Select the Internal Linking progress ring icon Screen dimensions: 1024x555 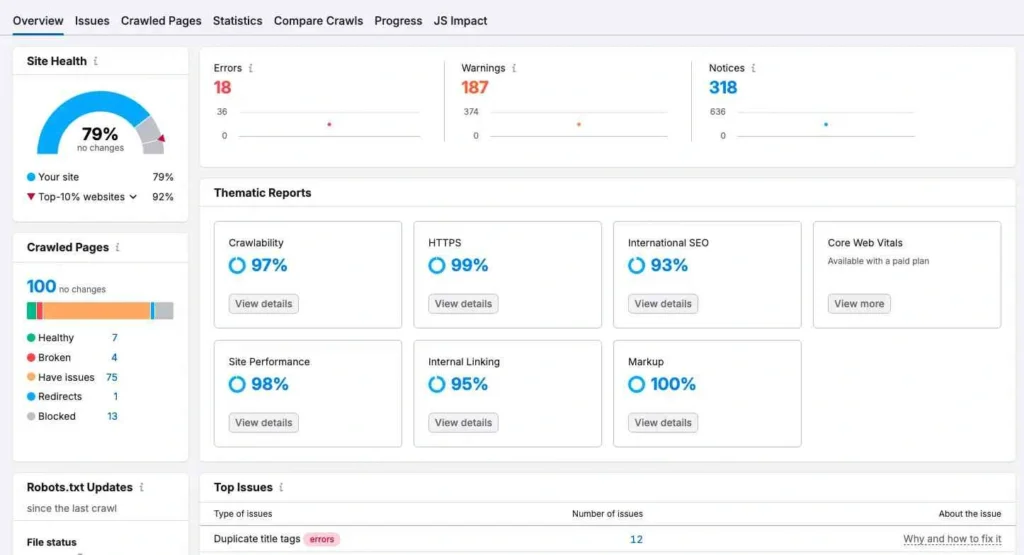[x=437, y=384]
